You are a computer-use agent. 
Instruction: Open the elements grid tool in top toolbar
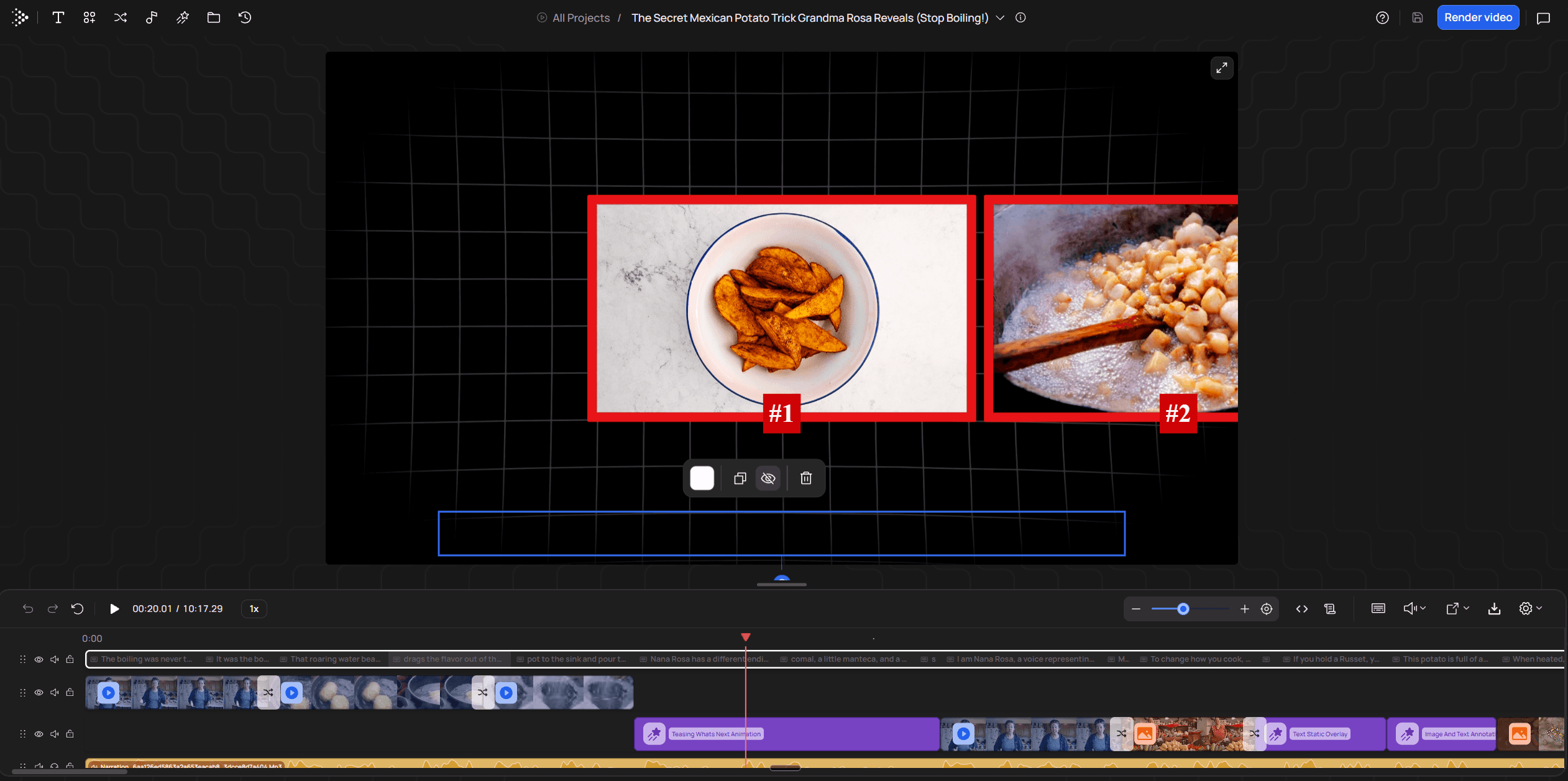[x=89, y=17]
